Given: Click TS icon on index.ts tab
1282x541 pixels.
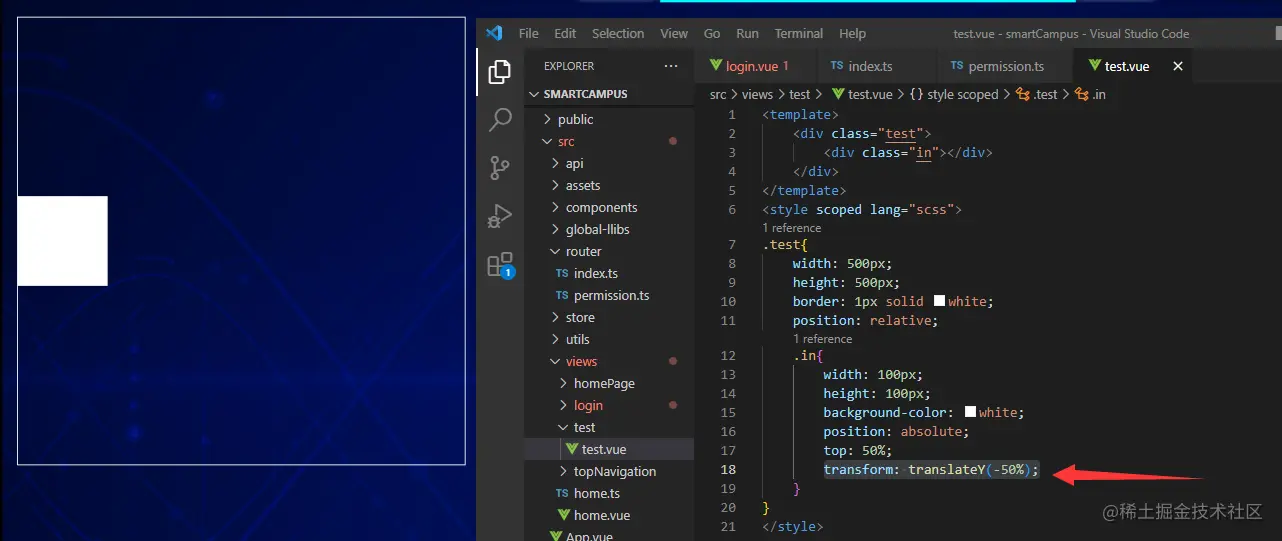Looking at the screenshot, I should pyautogui.click(x=837, y=66).
